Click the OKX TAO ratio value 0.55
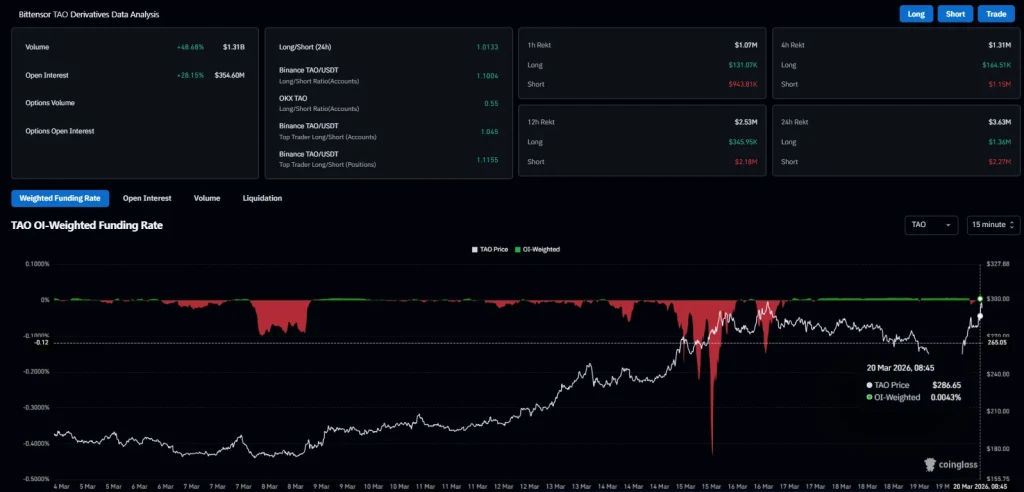 point(492,103)
